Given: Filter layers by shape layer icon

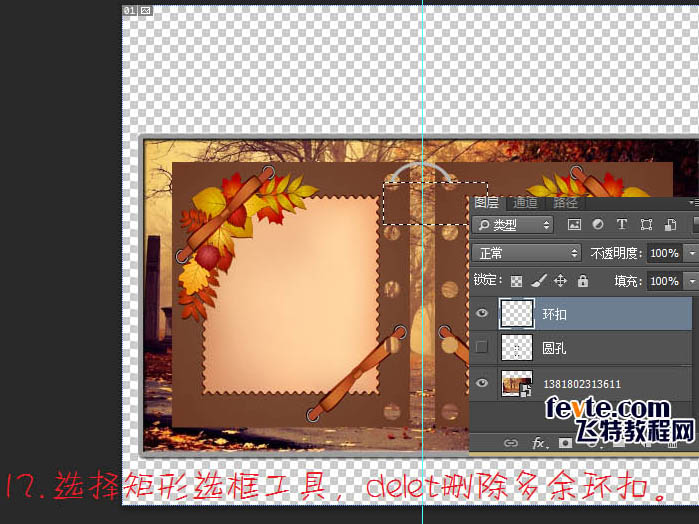Looking at the screenshot, I should click(646, 224).
